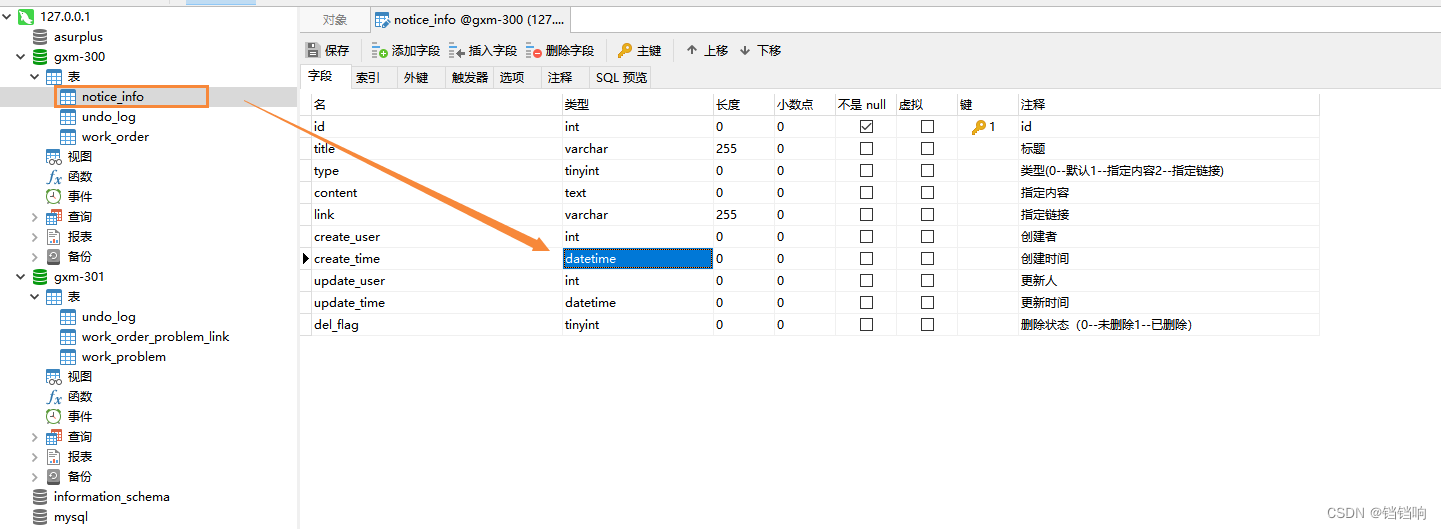Move the field up with 上移
Screen dimensions: 1441x529
tap(706, 50)
